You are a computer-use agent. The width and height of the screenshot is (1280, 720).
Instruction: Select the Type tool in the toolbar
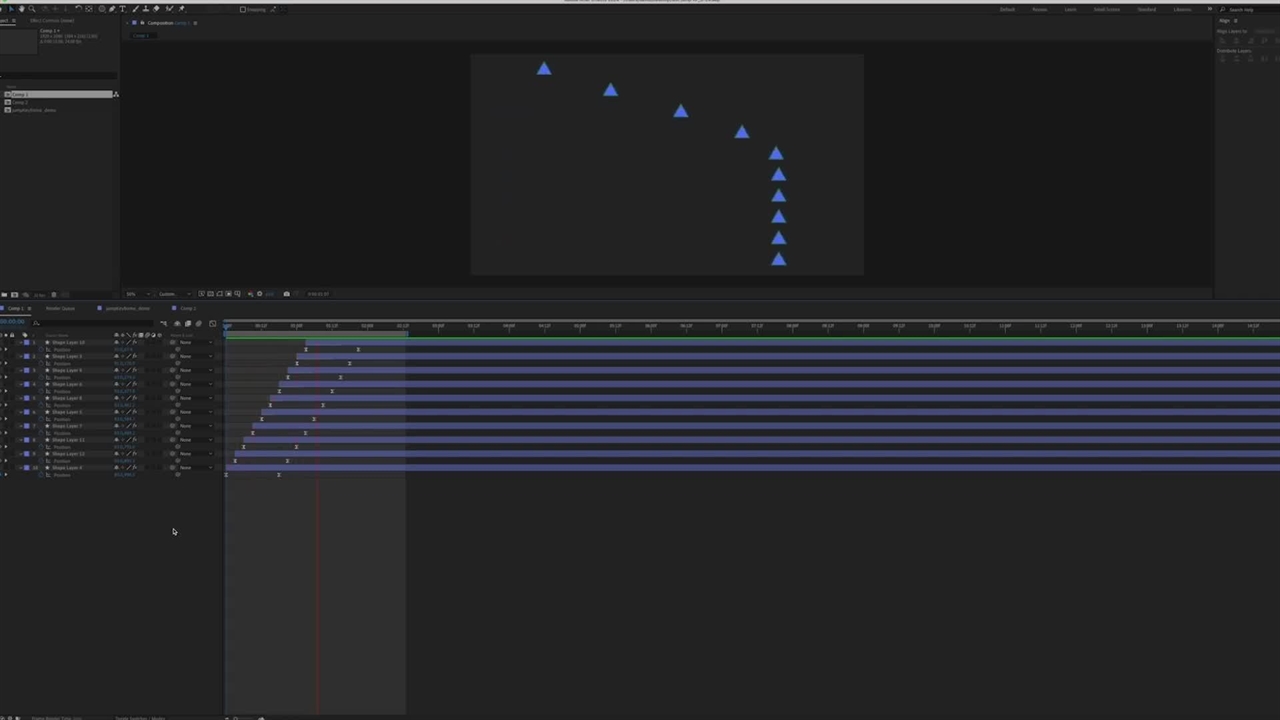[x=122, y=9]
